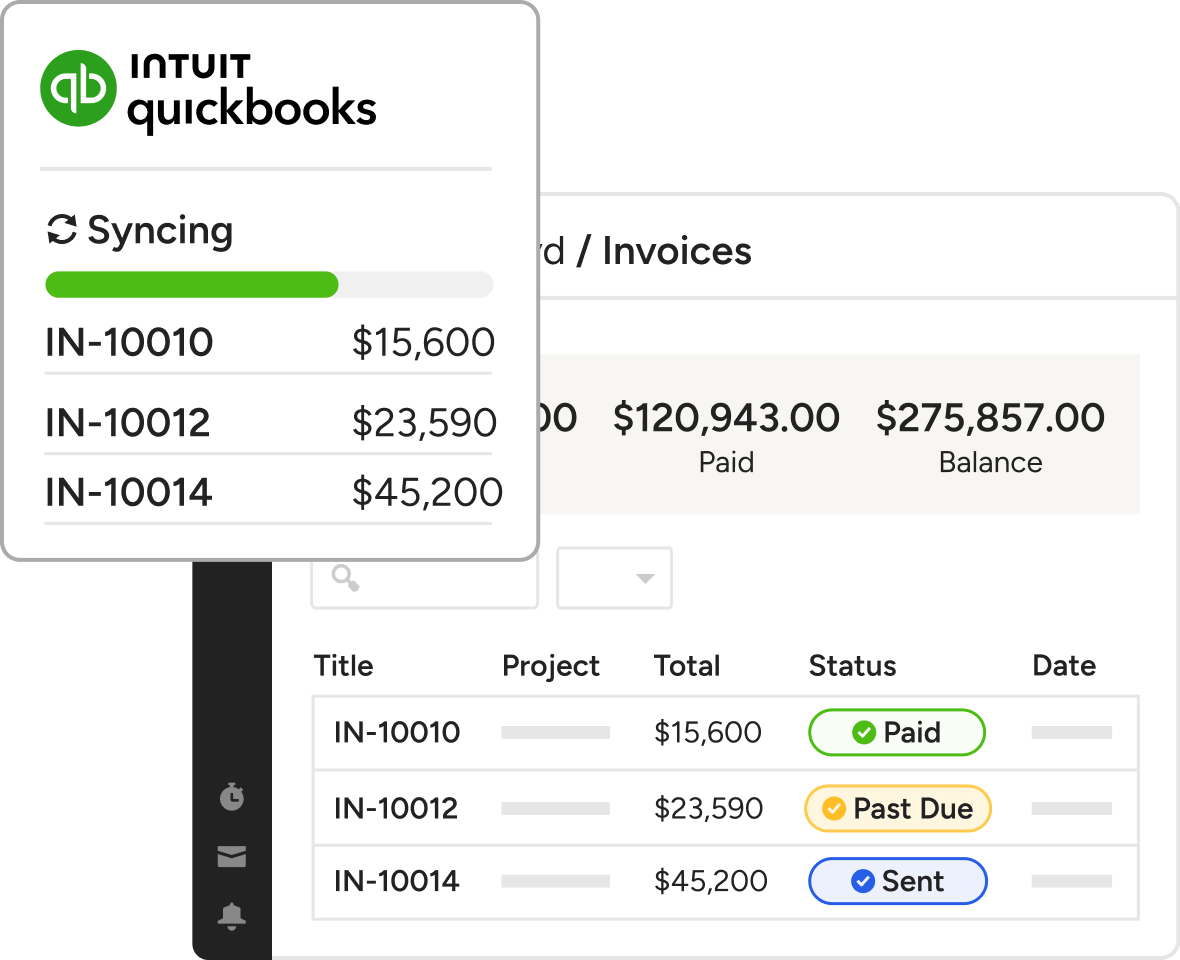Click the Syncing status label
The height and width of the screenshot is (960, 1180).
[160, 231]
